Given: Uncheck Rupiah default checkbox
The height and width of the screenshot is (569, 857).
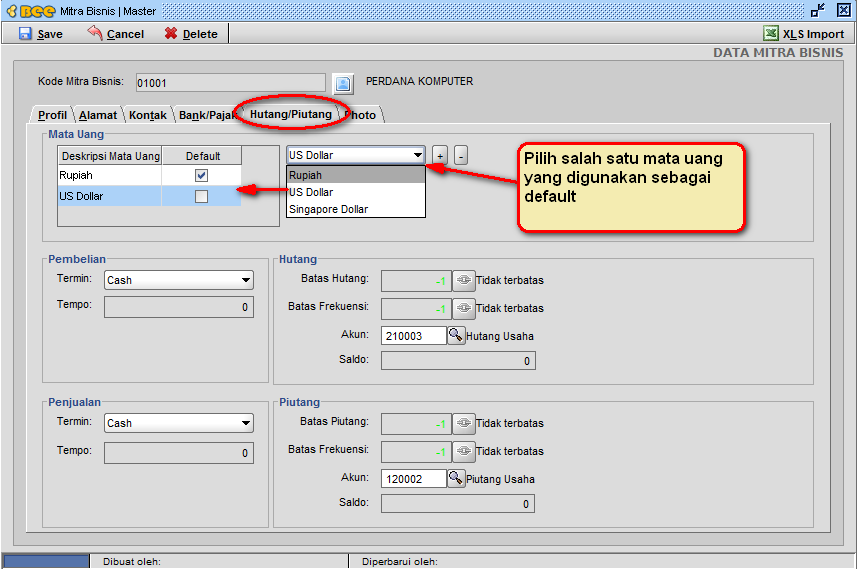Looking at the screenshot, I should (x=201, y=176).
